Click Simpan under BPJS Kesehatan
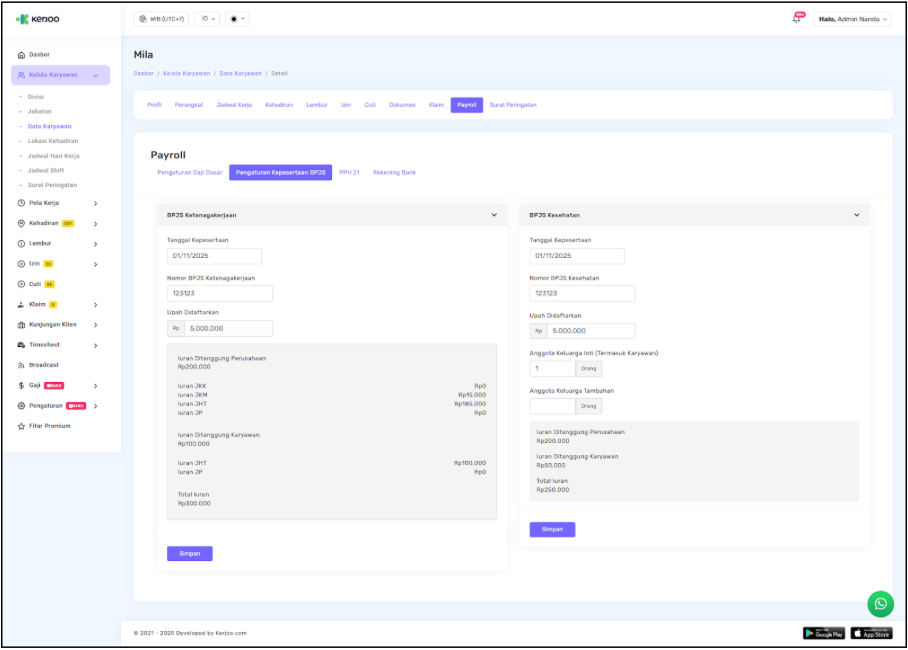 pos(552,529)
